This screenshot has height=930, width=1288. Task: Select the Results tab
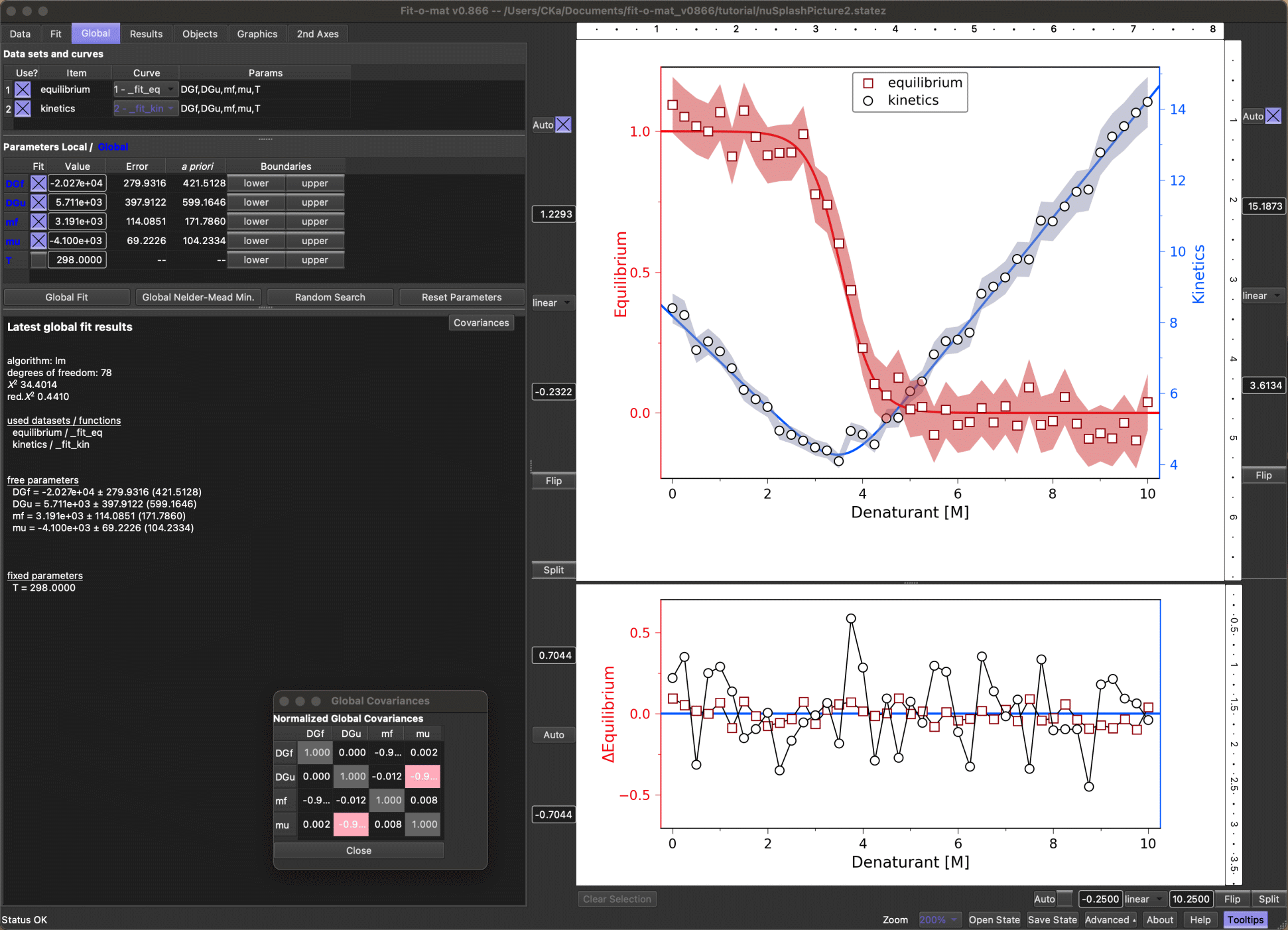[145, 32]
